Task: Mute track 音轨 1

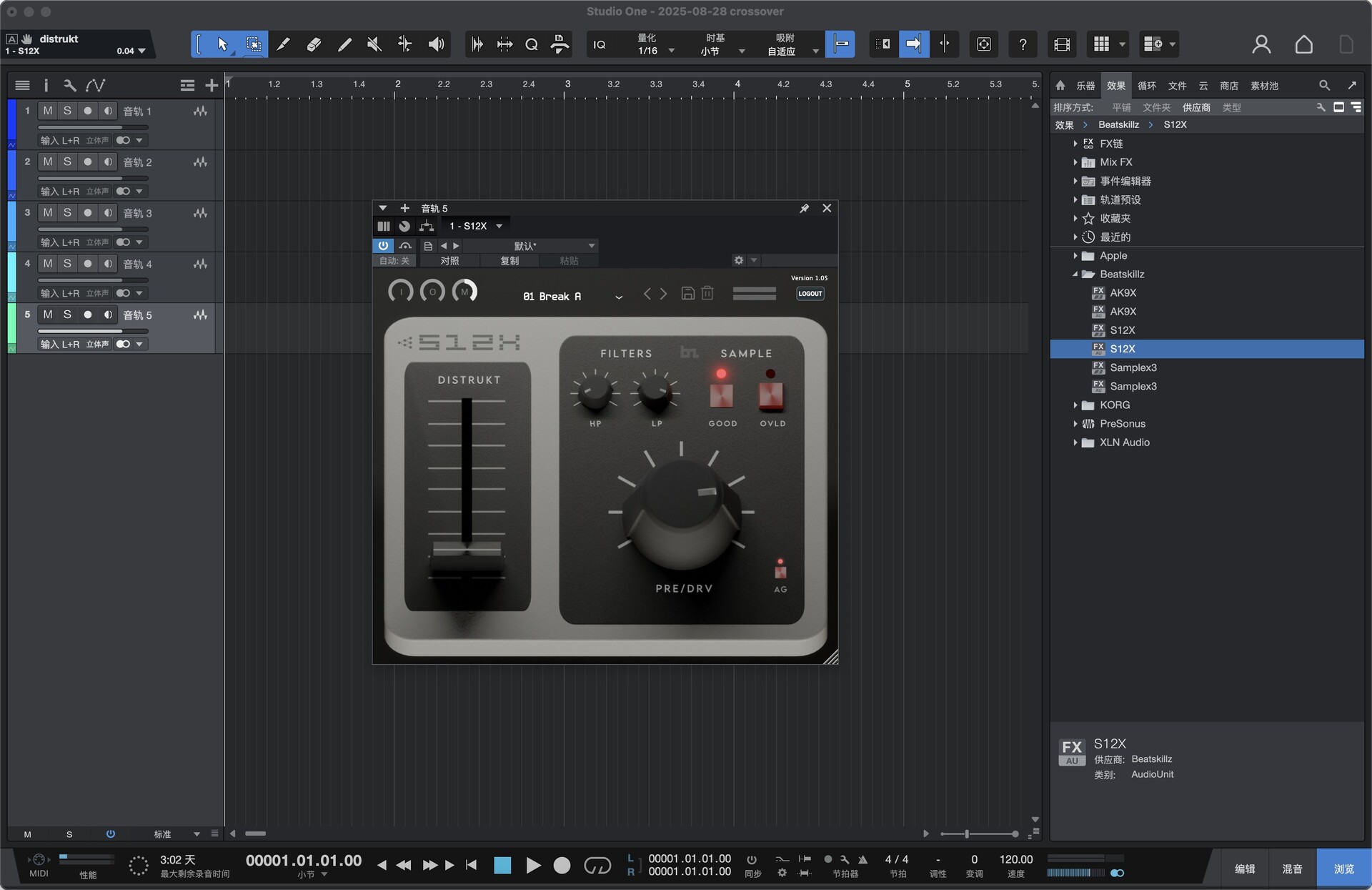Action: [48, 111]
